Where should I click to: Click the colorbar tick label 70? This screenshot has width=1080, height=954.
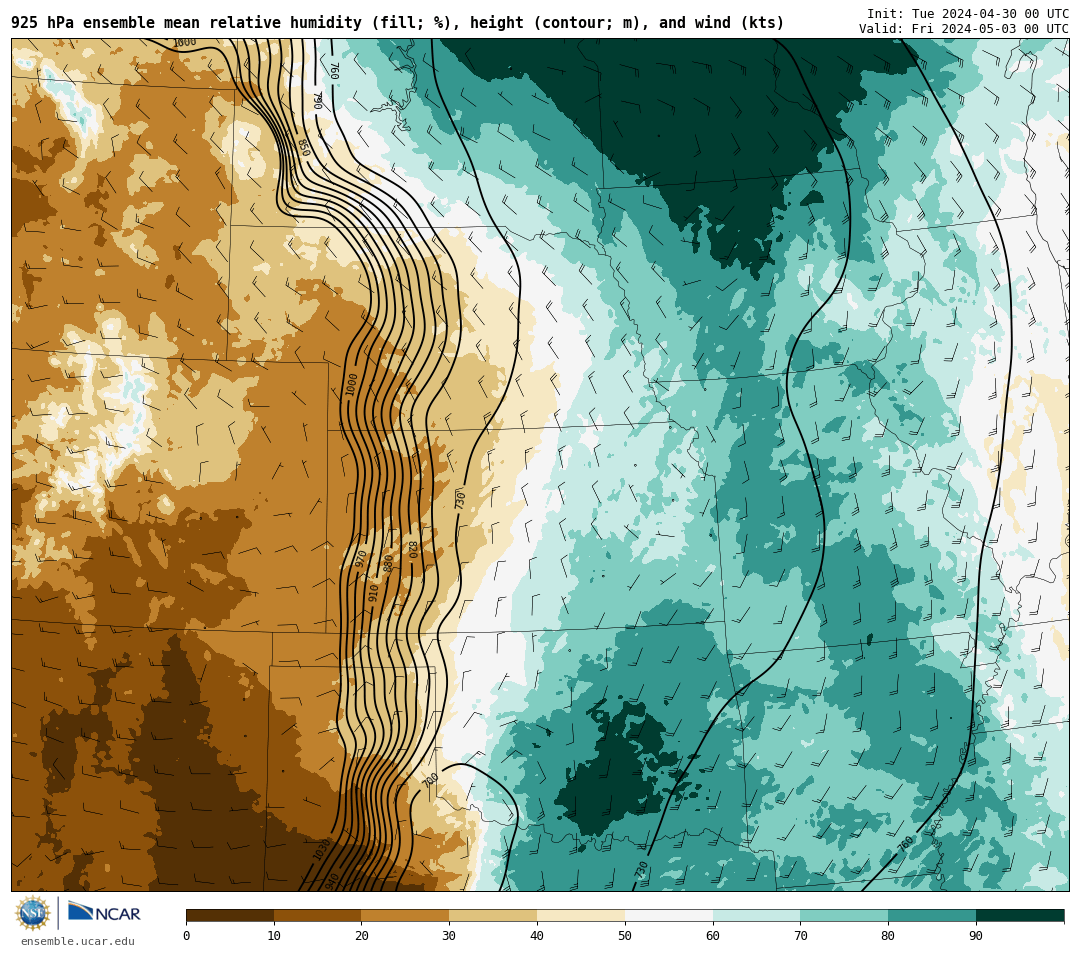pos(800,935)
